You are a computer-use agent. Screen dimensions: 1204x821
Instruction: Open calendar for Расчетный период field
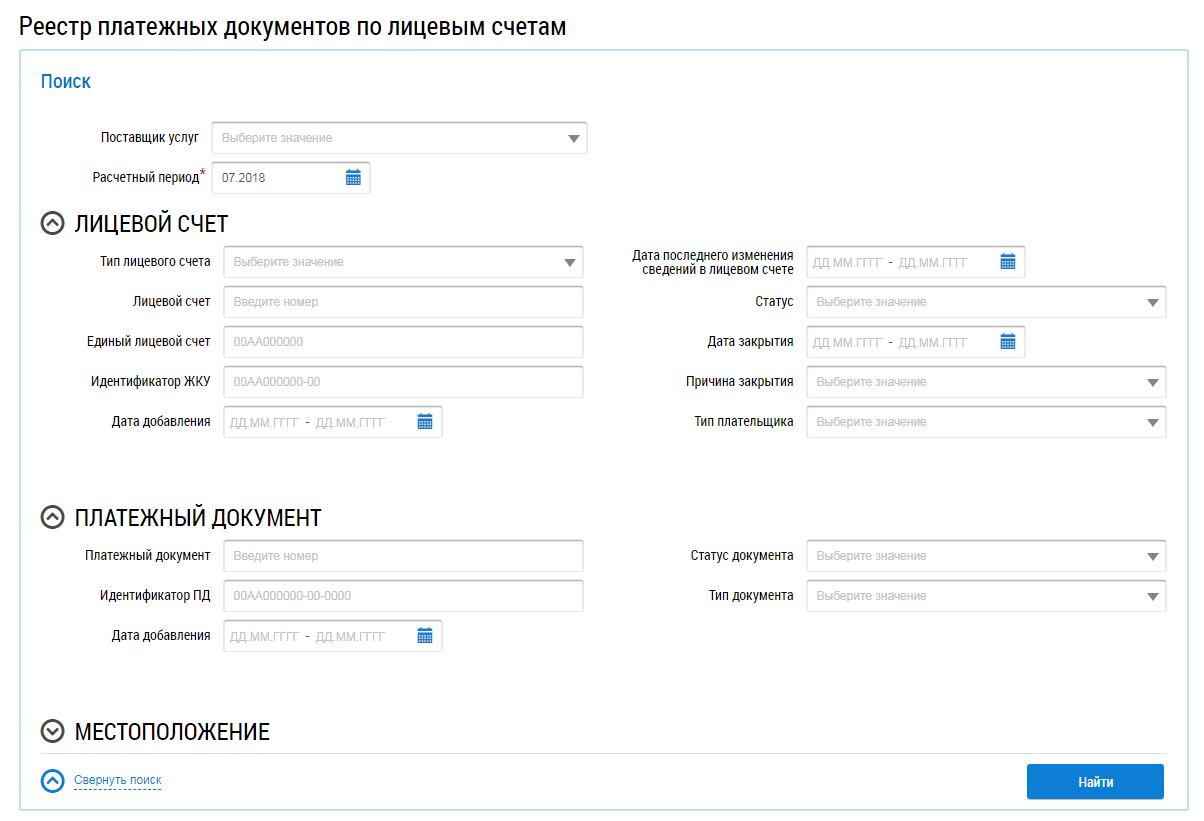(353, 178)
